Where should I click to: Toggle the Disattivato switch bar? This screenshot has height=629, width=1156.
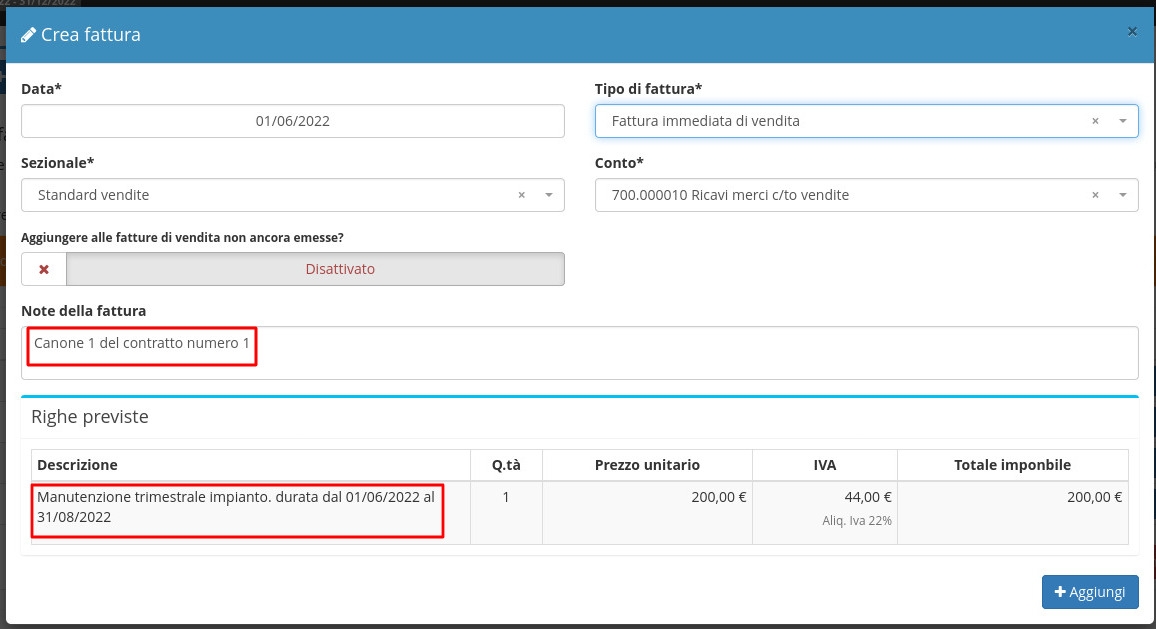coord(315,269)
